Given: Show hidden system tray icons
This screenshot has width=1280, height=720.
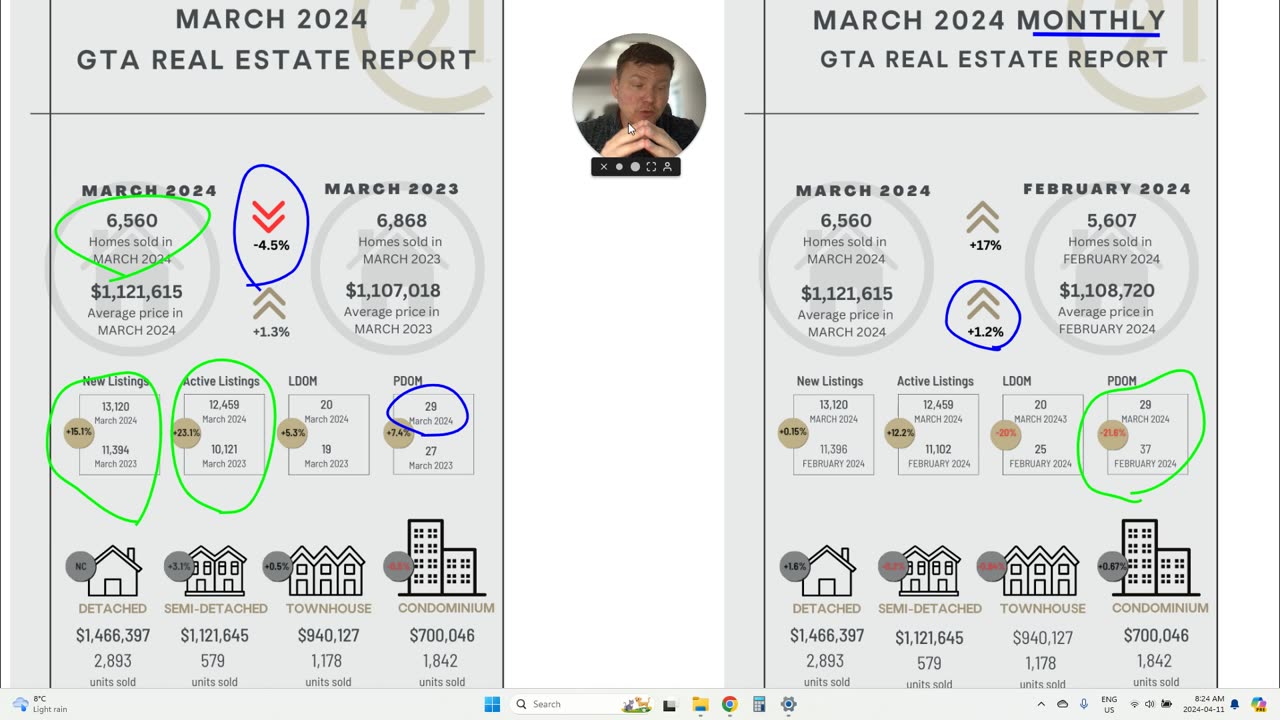Looking at the screenshot, I should pos(1041,704).
